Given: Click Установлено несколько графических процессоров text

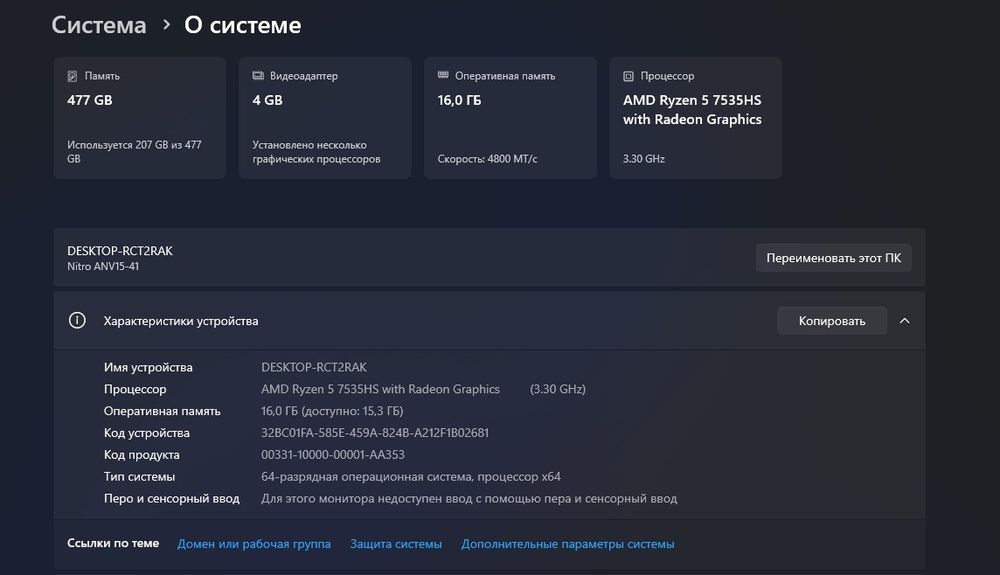Looking at the screenshot, I should (316, 152).
